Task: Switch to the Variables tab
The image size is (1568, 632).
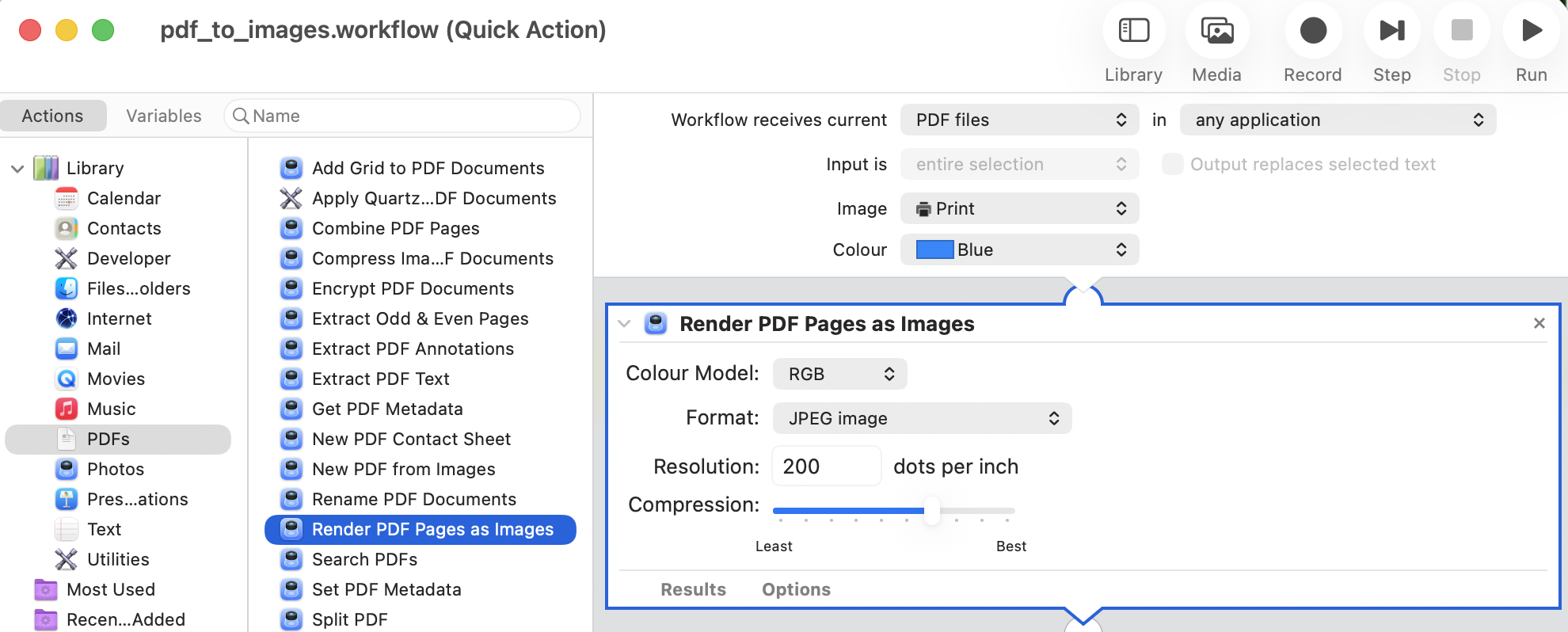Action: (x=164, y=116)
